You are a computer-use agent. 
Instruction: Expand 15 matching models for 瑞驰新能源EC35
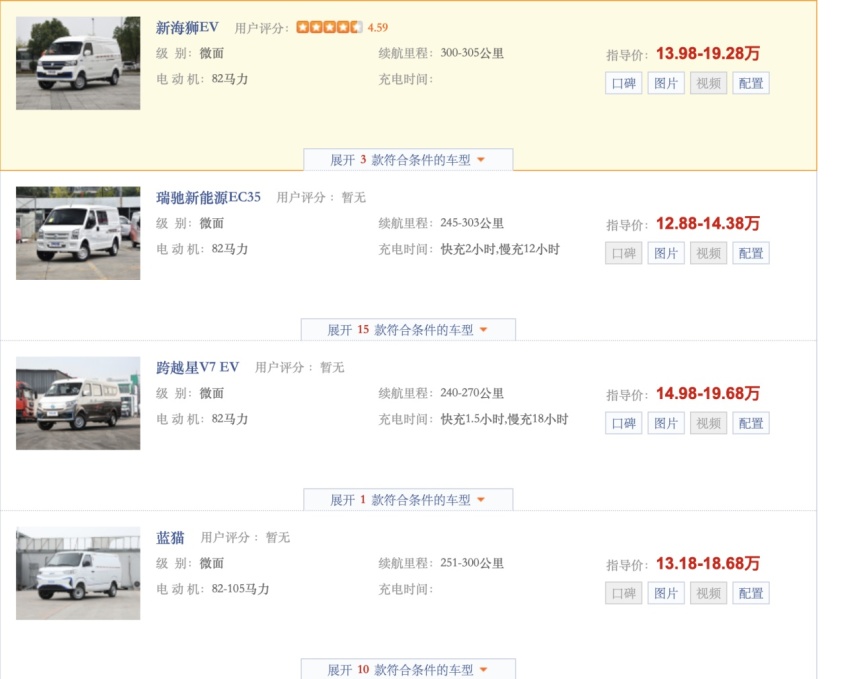click(x=408, y=330)
